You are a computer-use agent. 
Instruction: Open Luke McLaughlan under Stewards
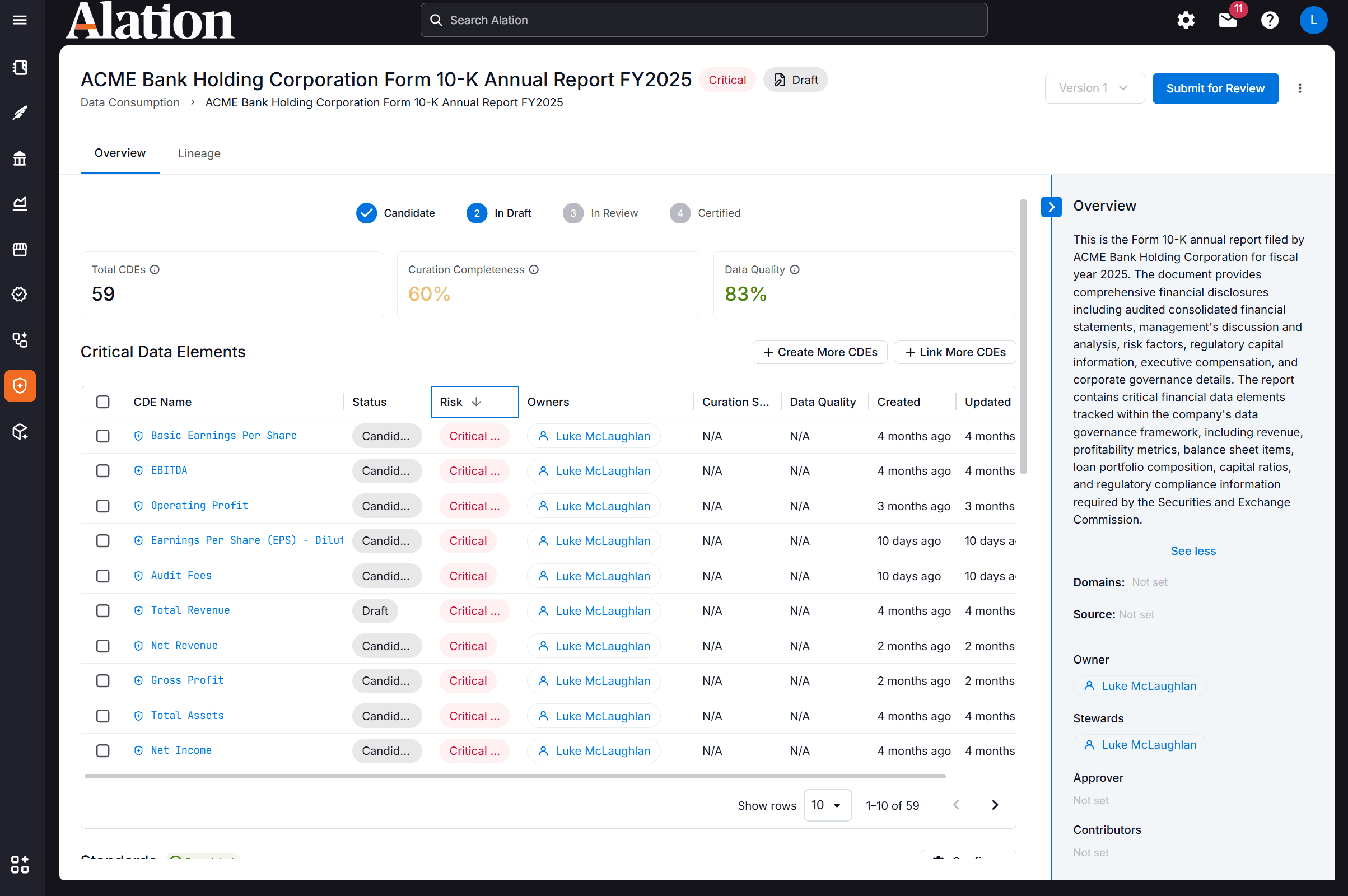pyautogui.click(x=1140, y=745)
